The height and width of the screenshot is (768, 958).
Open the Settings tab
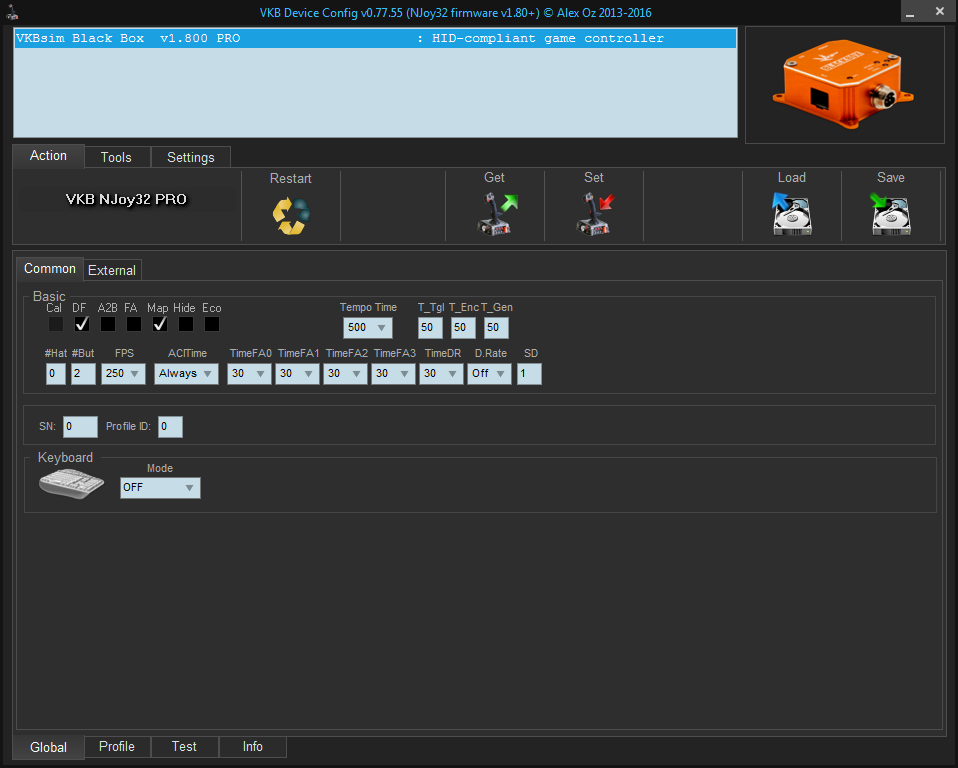(191, 157)
